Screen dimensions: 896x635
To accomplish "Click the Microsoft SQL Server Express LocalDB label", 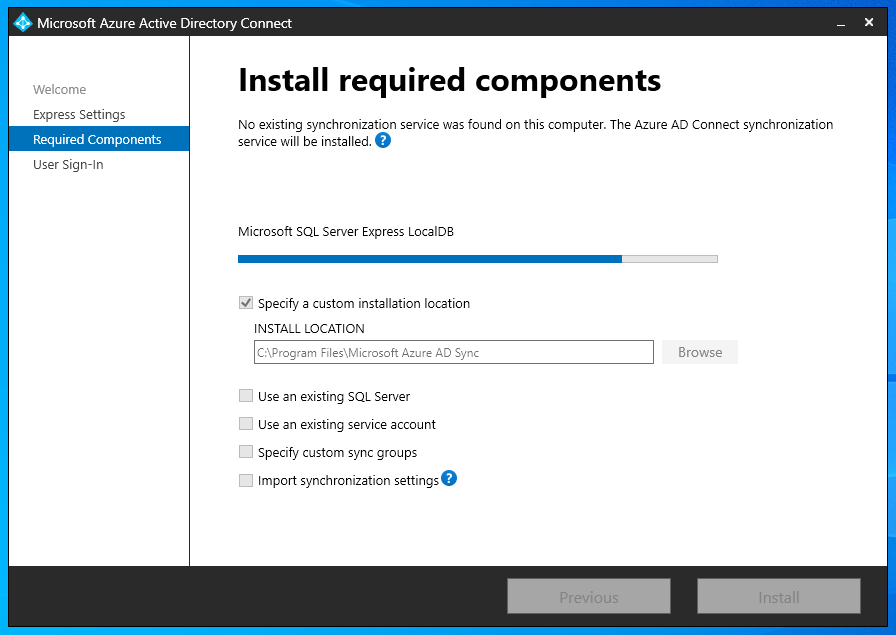I will coord(346,231).
